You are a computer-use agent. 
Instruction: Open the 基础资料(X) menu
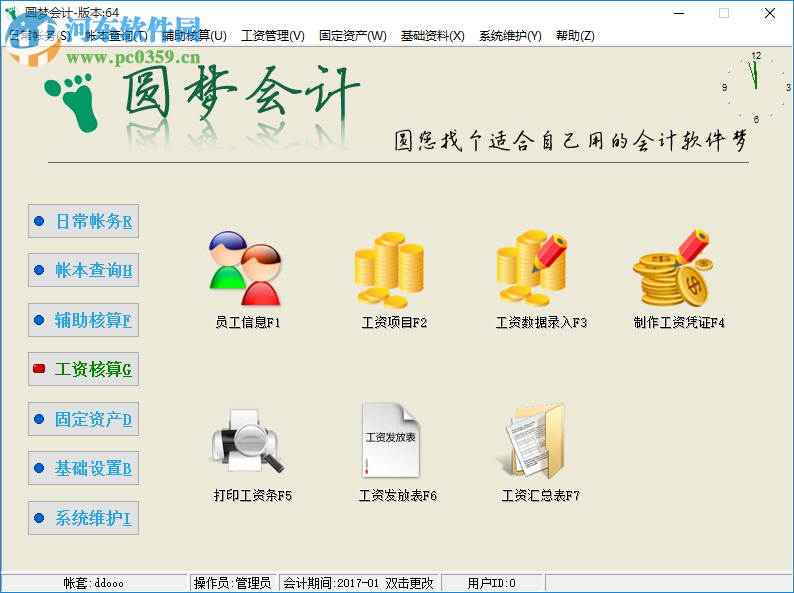(432, 36)
